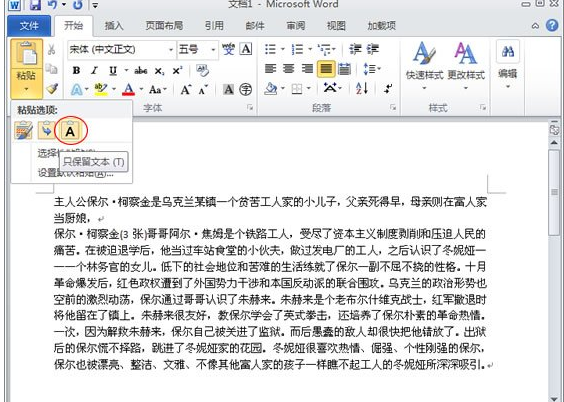The width and height of the screenshot is (564, 402).
Task: Click the Cut scissors icon
Action: 52,49
